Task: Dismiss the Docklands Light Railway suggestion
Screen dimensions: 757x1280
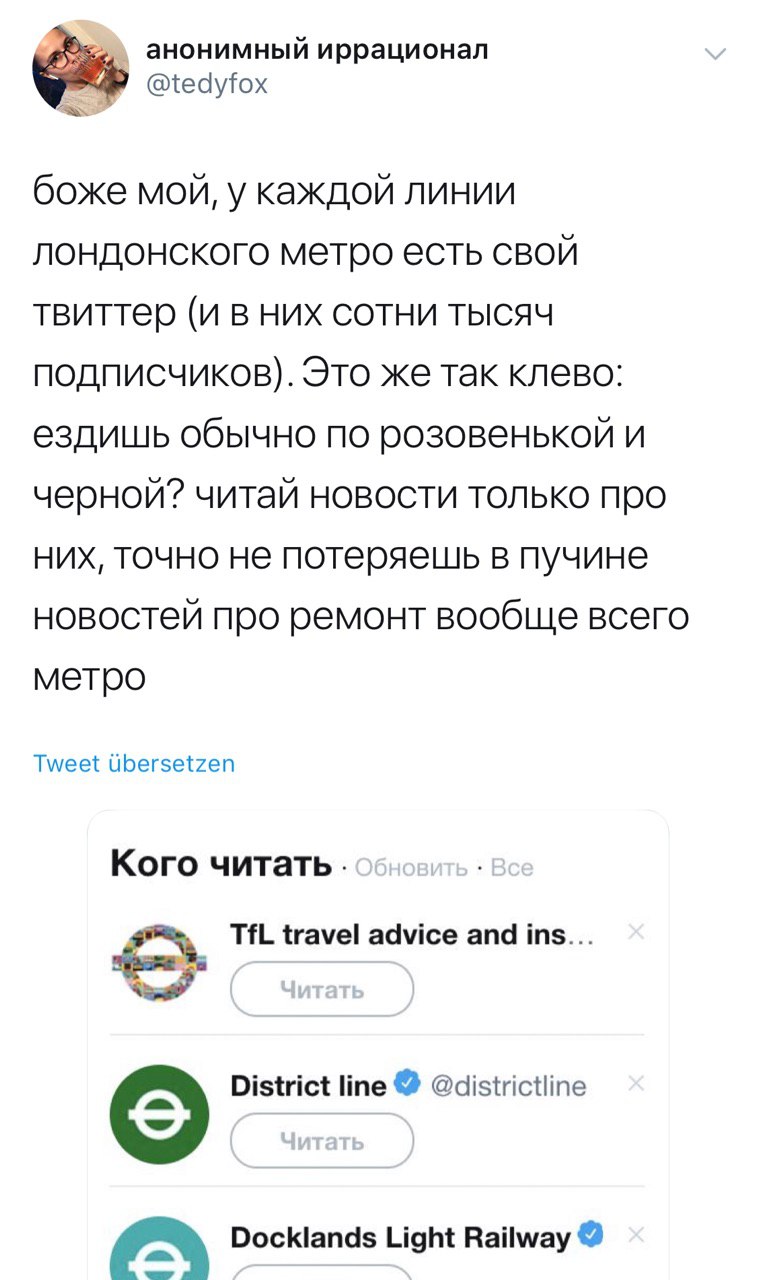Action: coord(637,1236)
